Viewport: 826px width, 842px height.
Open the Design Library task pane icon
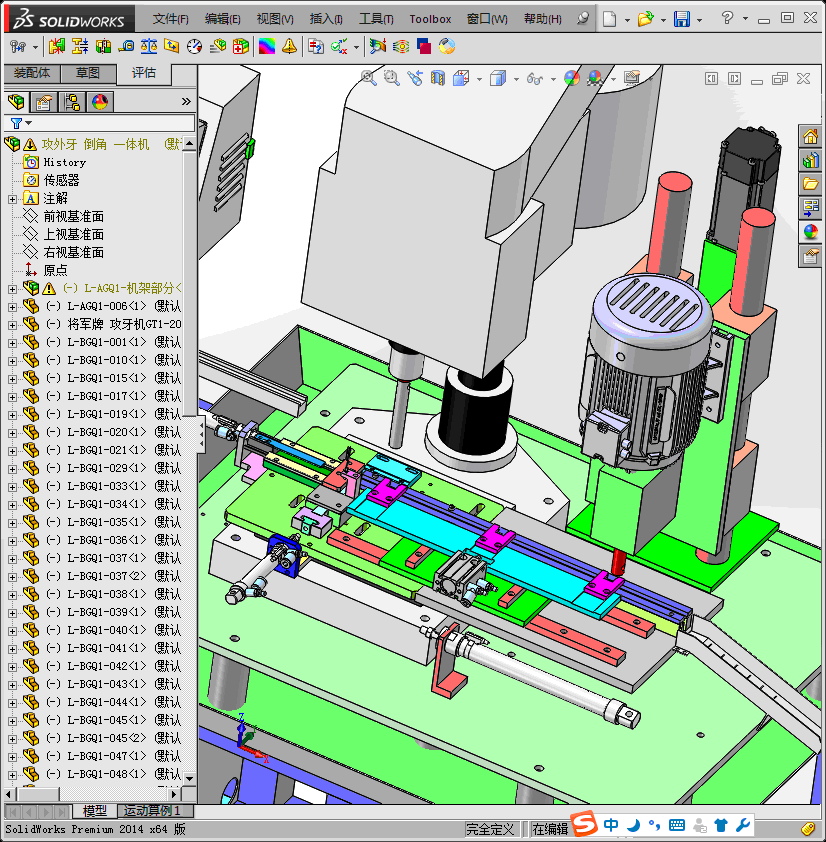point(810,160)
